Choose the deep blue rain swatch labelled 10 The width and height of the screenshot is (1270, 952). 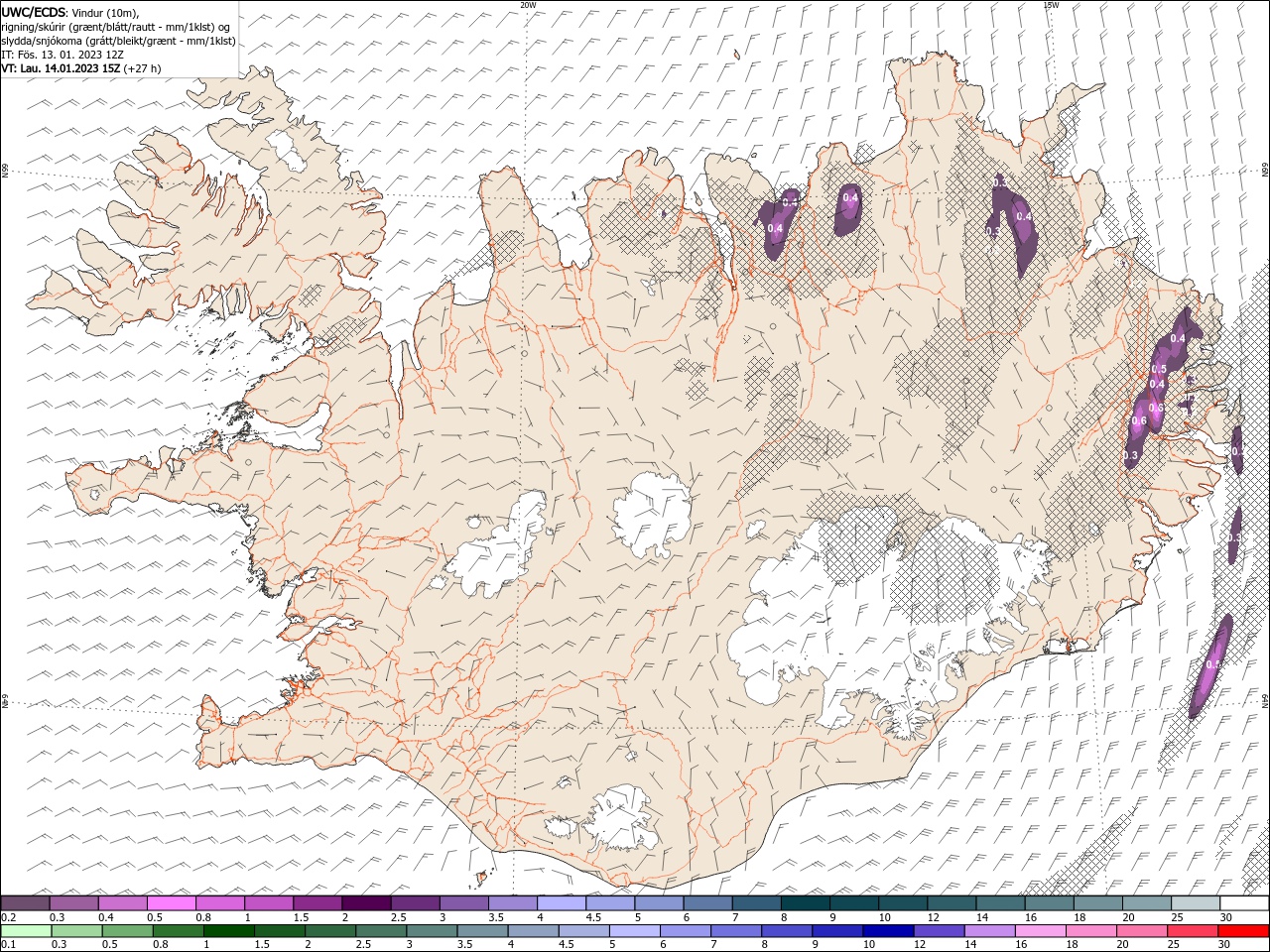click(888, 931)
